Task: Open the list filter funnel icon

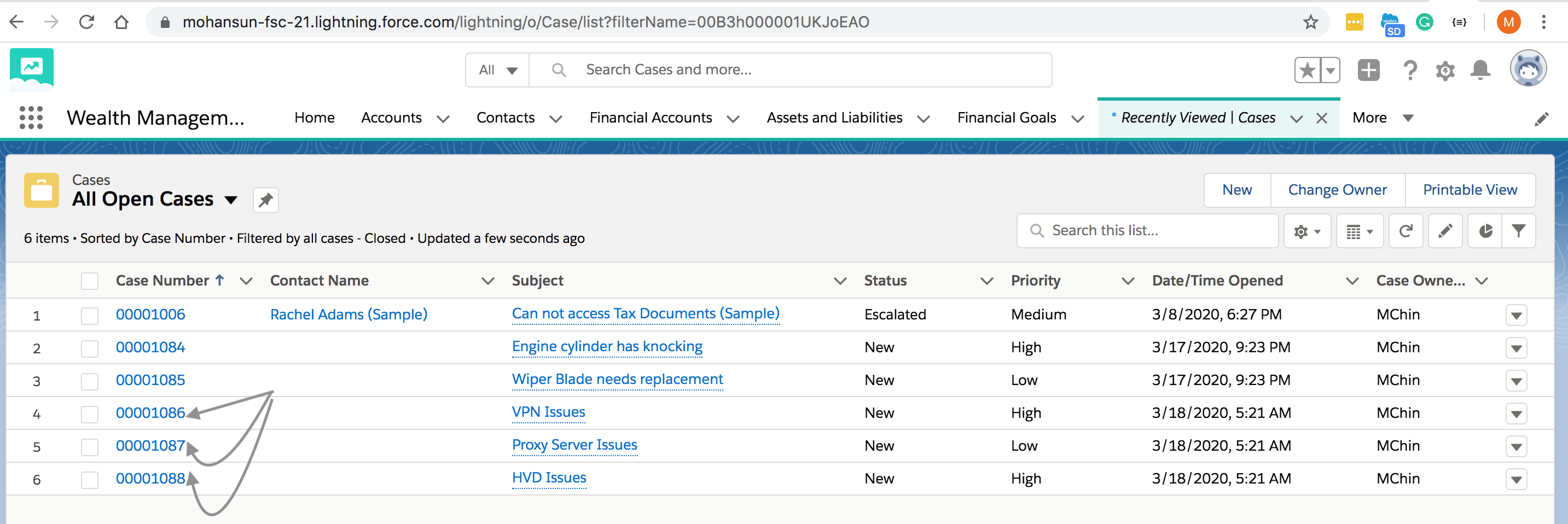Action: [1519, 231]
